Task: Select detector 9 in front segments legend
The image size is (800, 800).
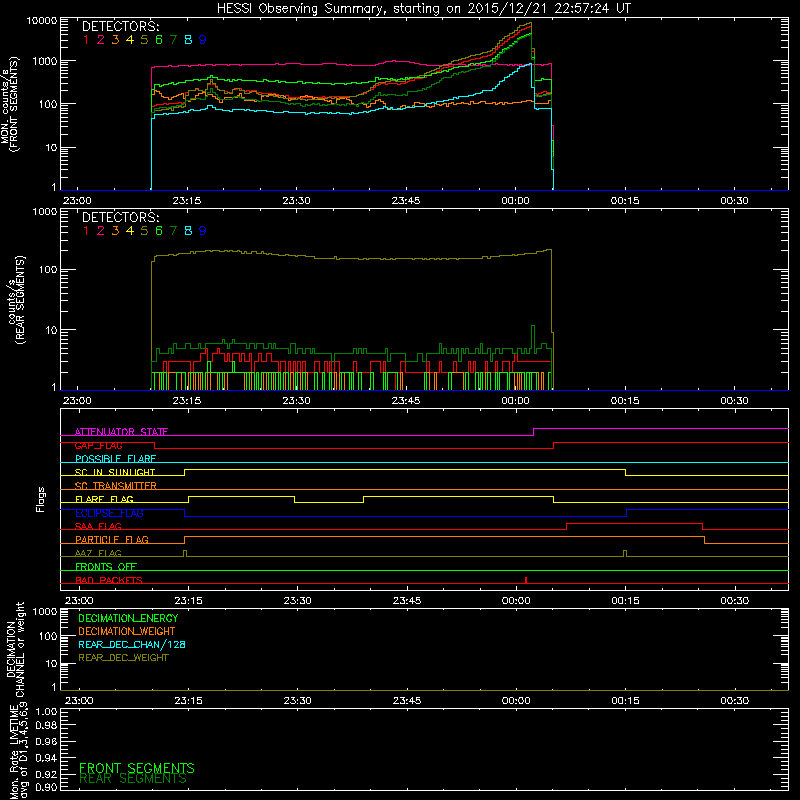Action: pyautogui.click(x=203, y=40)
